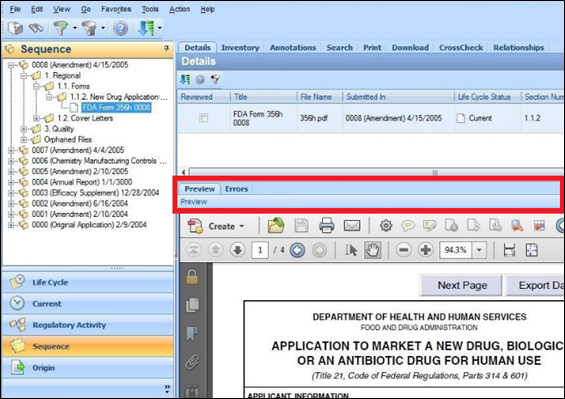The width and height of the screenshot is (565, 399).
Task: Click the binoculars find icon in main toolbar
Action: (36, 28)
